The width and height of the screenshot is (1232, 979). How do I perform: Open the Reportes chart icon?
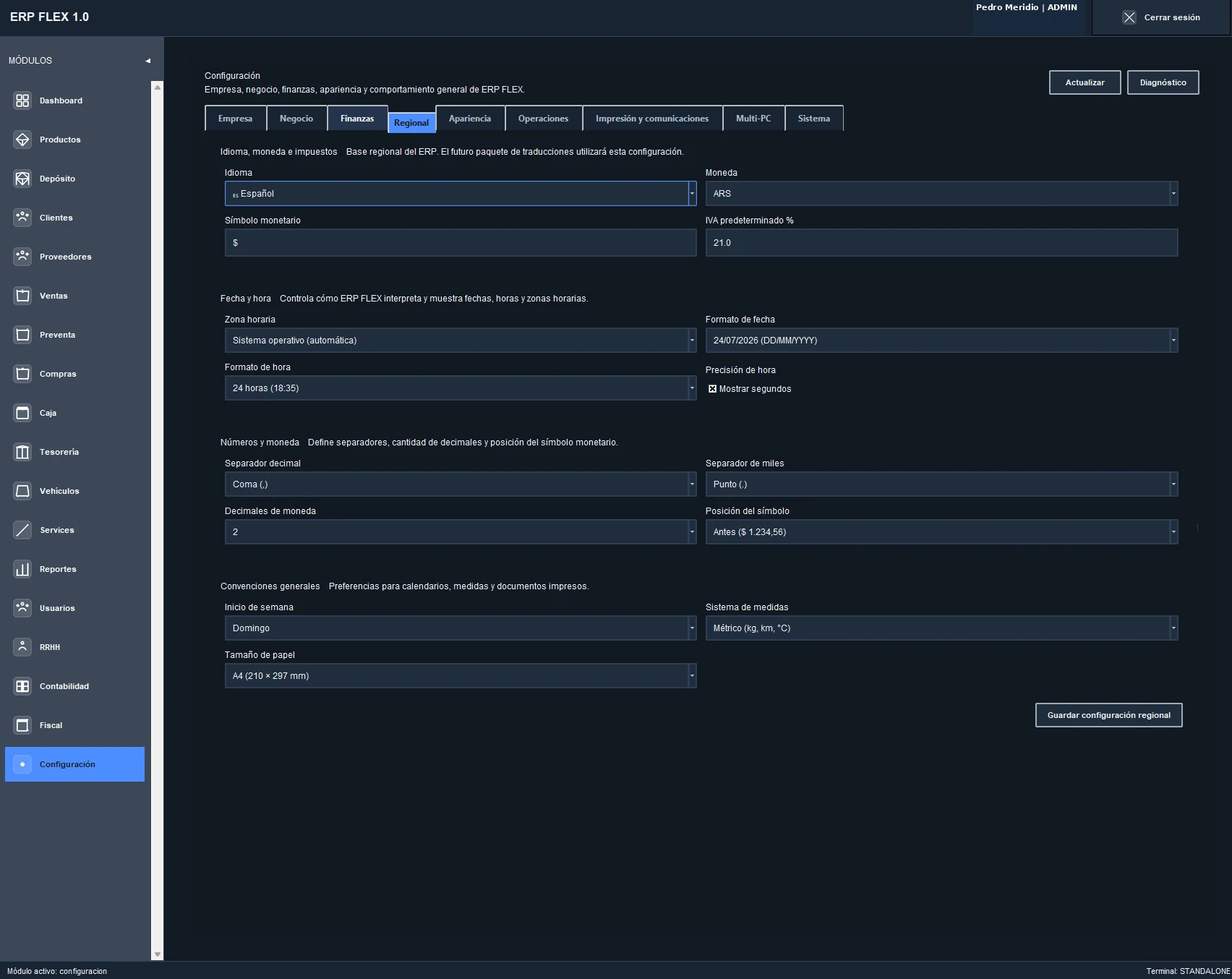click(22, 569)
